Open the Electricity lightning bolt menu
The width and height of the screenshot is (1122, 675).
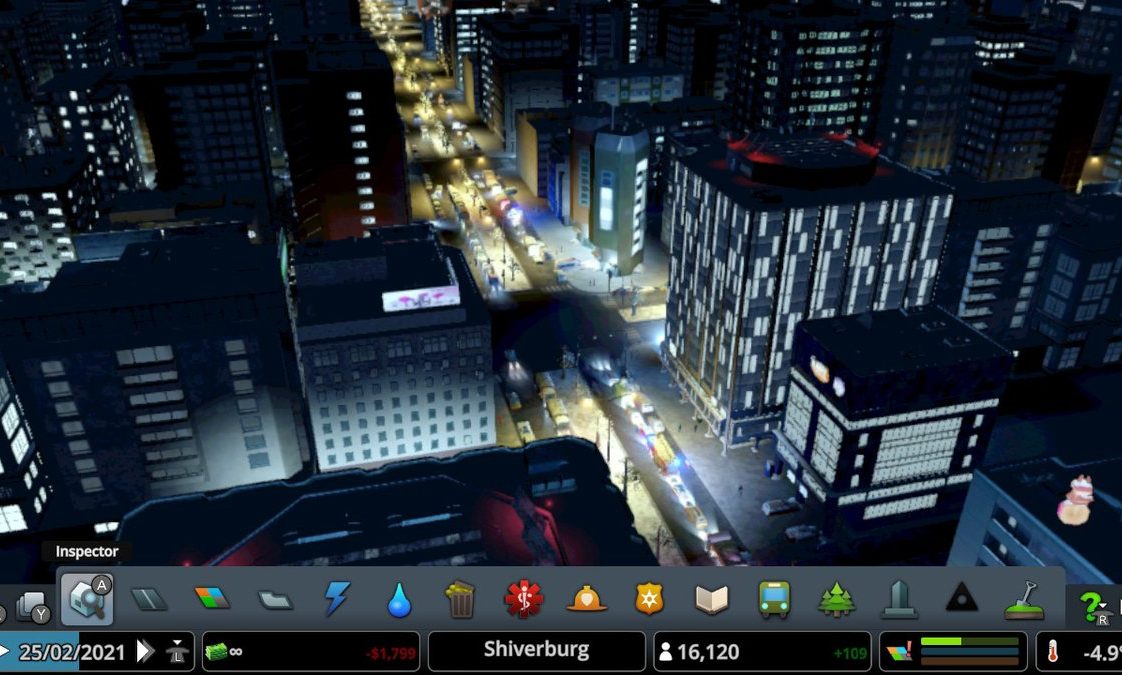pos(336,598)
